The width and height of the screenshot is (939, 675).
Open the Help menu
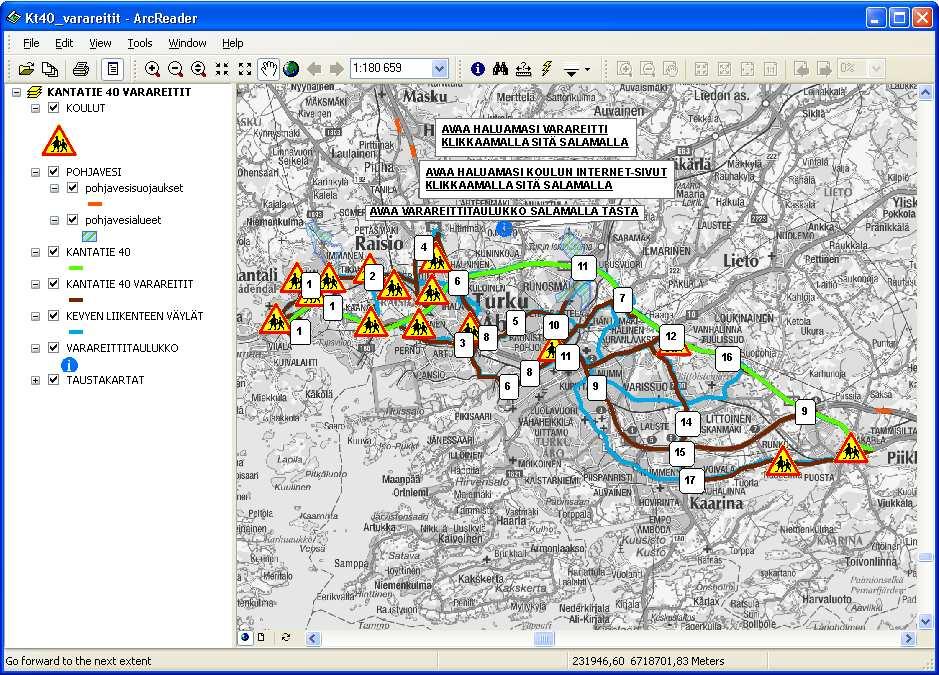coord(232,43)
